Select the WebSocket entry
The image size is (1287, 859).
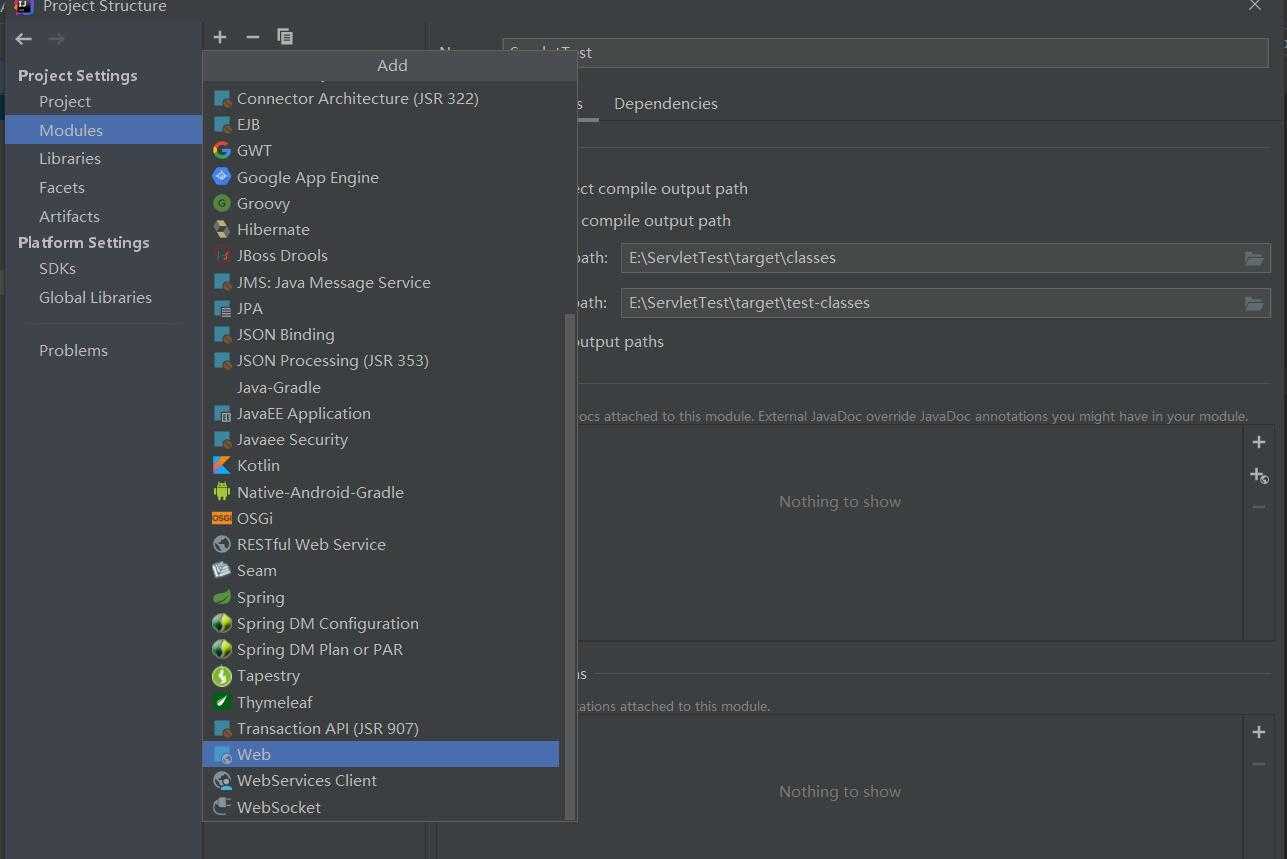[381, 807]
